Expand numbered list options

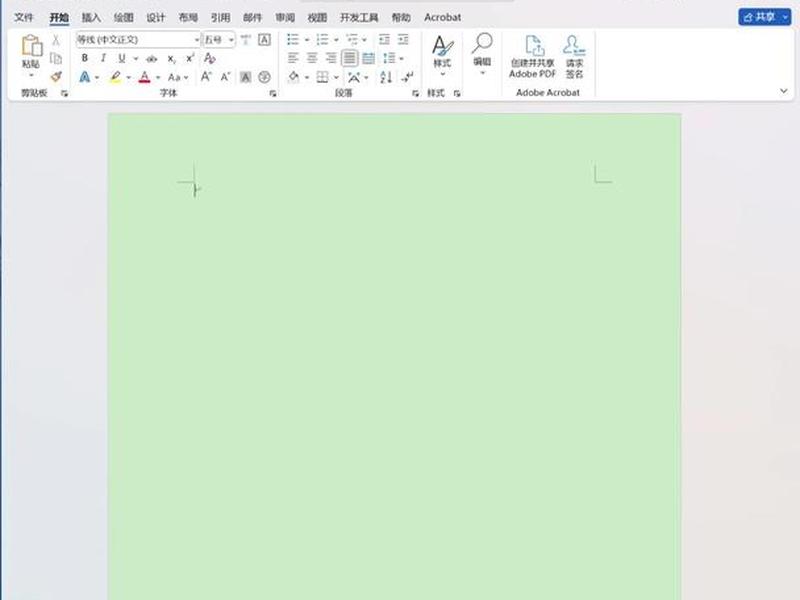click(336, 40)
